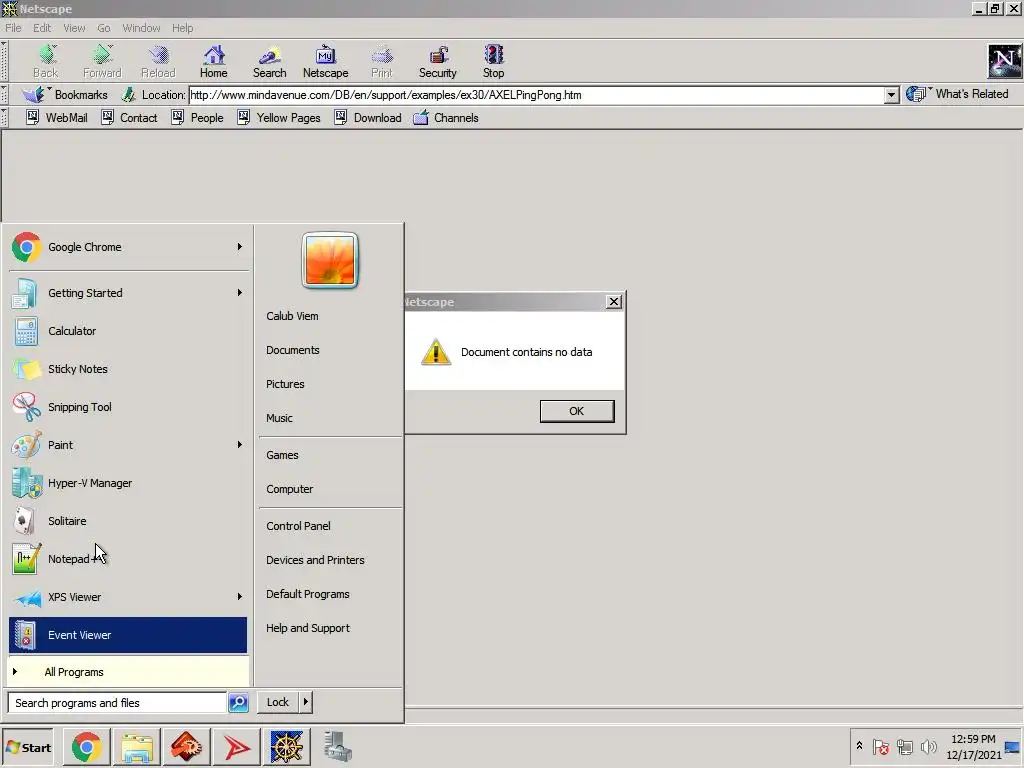
Task: Open WebMail personal toolbar shortcut
Action: pyautogui.click(x=56, y=118)
